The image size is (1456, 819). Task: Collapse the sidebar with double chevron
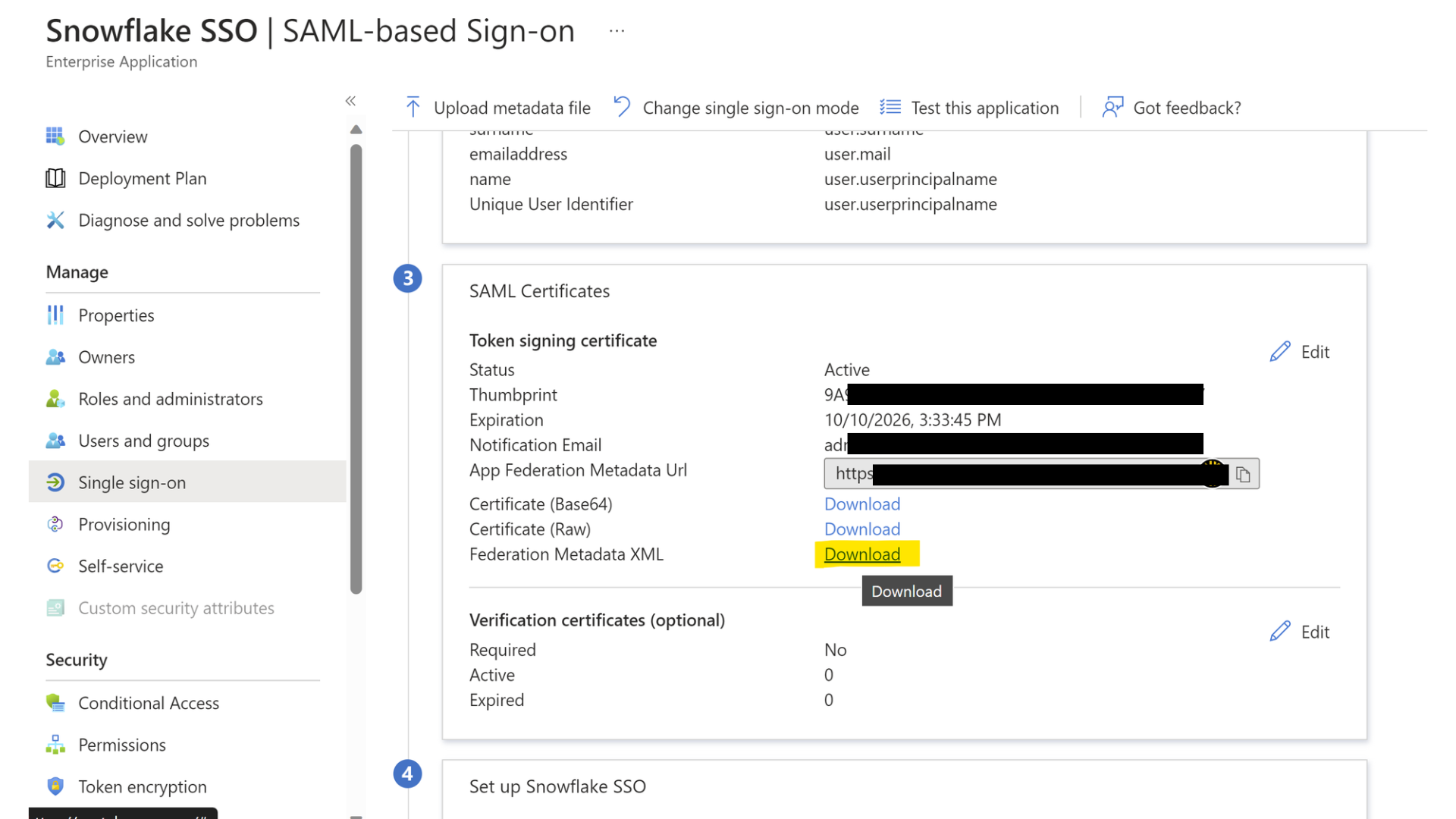coord(350,101)
